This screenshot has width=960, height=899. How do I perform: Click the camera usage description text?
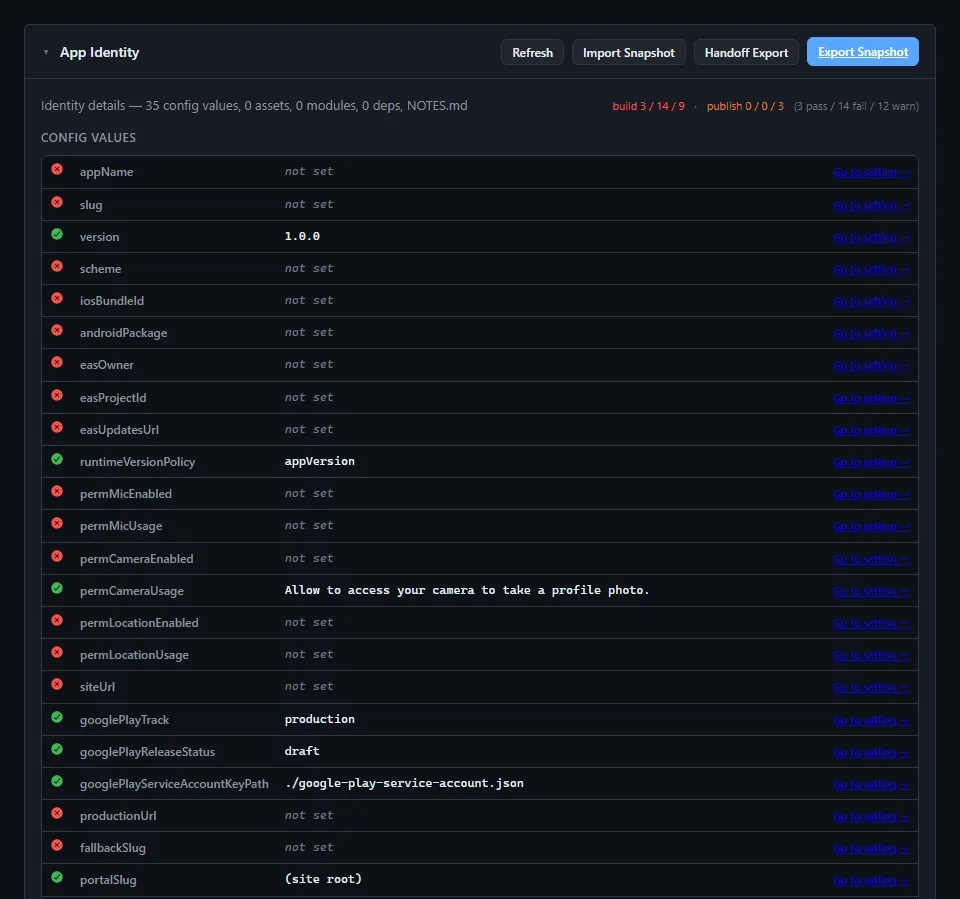pos(467,590)
